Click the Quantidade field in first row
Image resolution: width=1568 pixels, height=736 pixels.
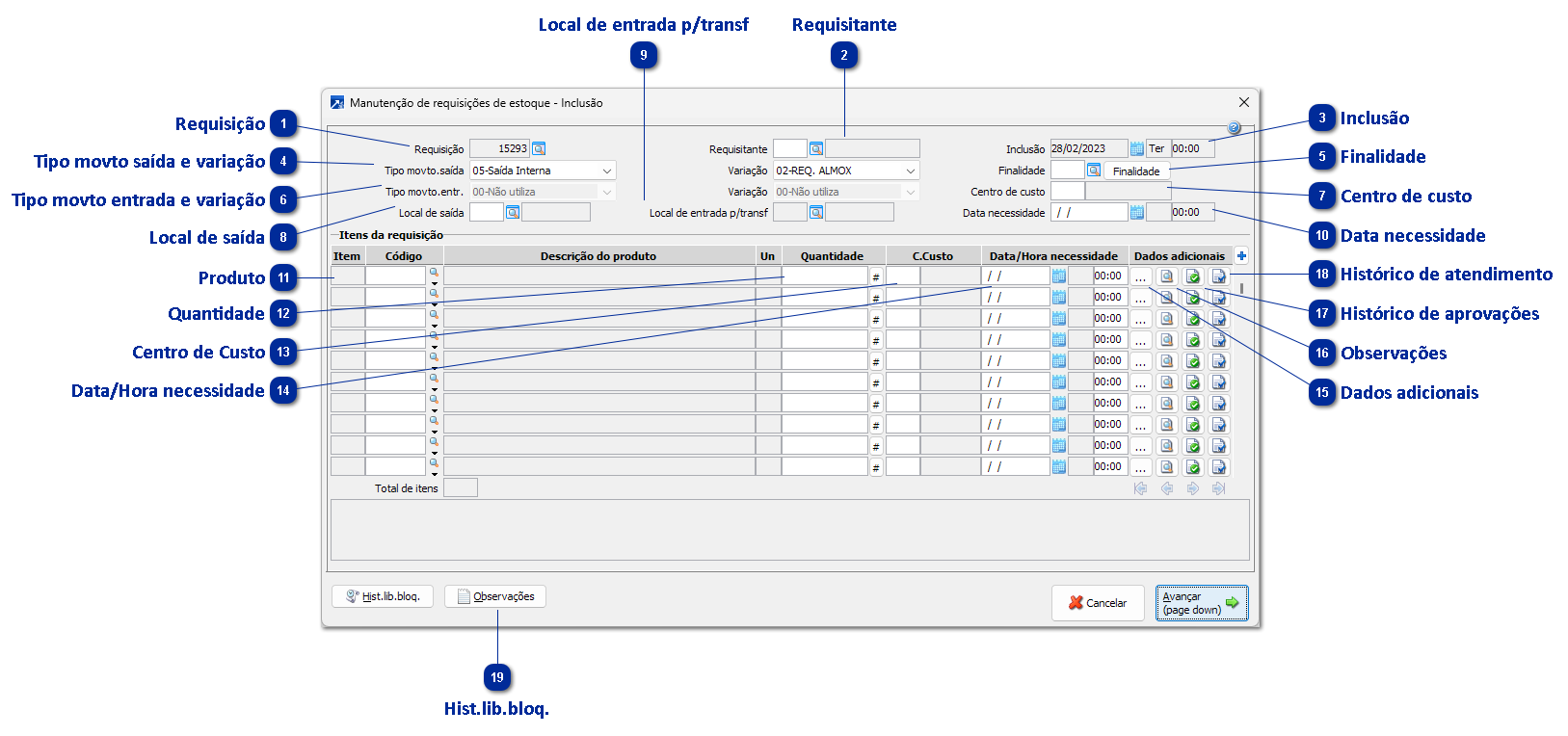[825, 276]
